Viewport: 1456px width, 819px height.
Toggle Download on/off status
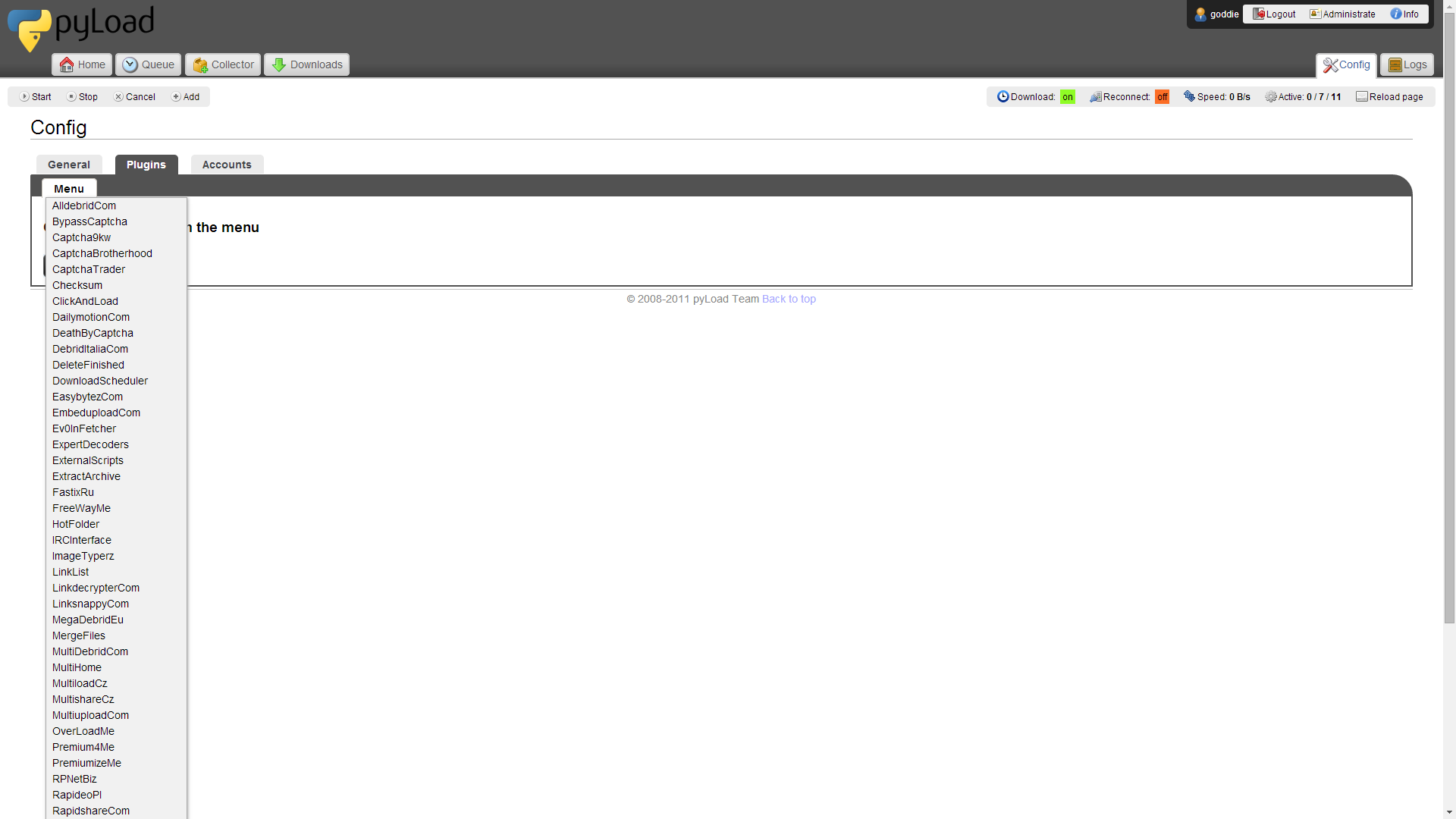coord(1067,96)
